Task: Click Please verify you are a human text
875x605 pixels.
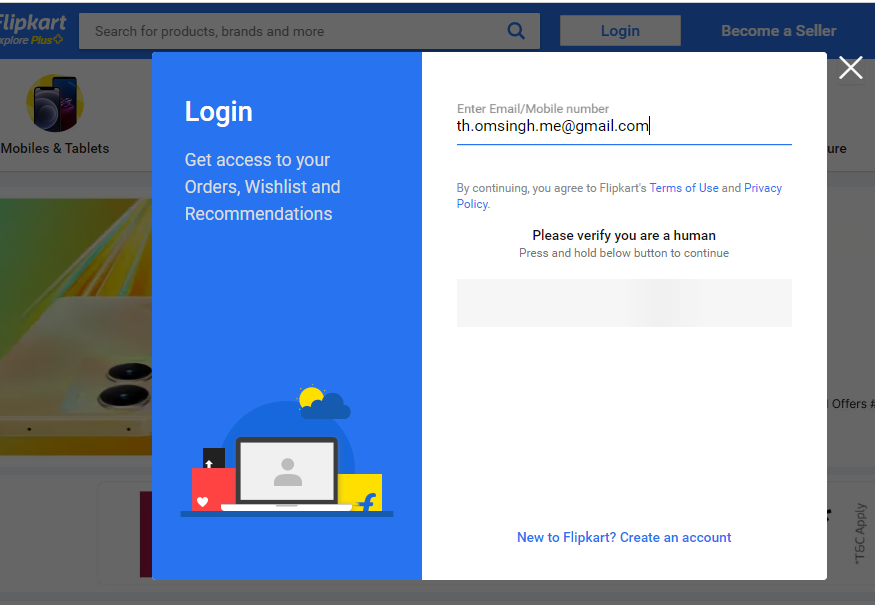Action: click(624, 236)
